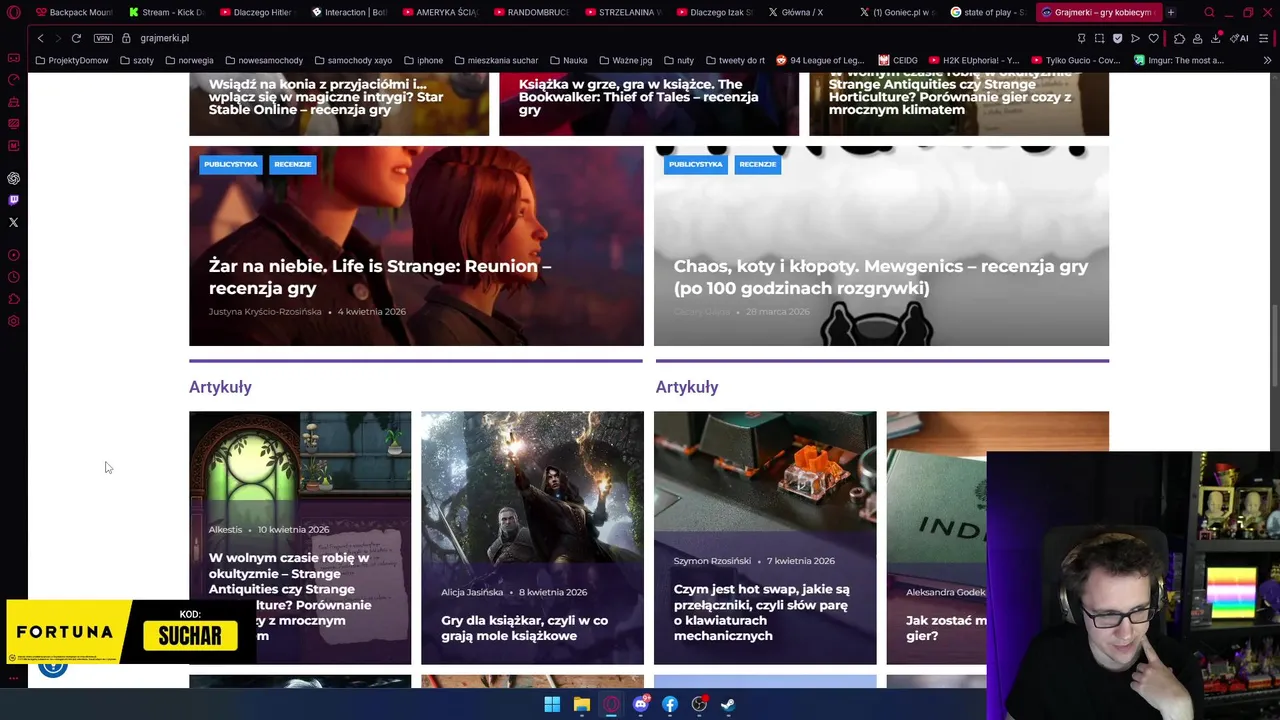Open the iphone bookmarks folder
1280x720 pixels.
[423, 60]
